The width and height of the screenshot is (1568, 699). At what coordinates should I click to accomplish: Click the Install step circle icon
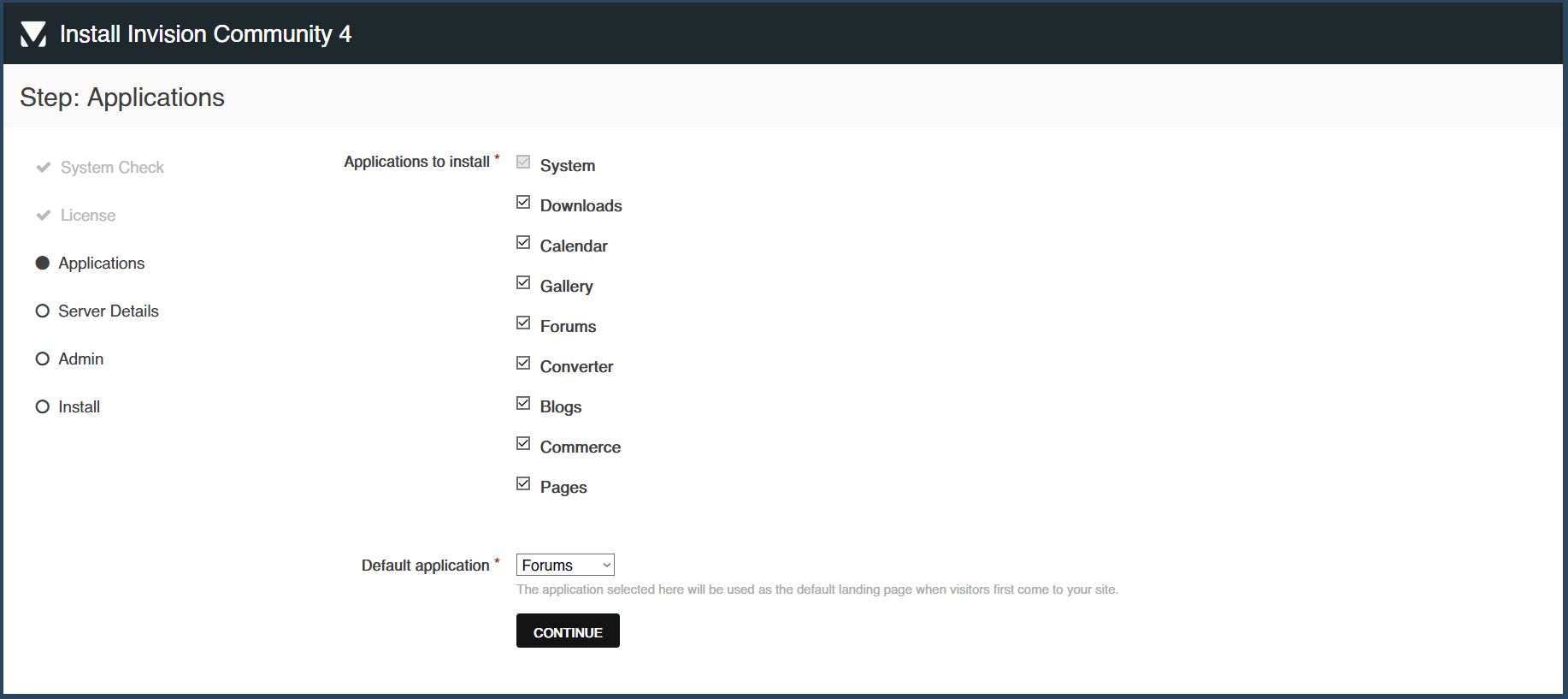[43, 406]
